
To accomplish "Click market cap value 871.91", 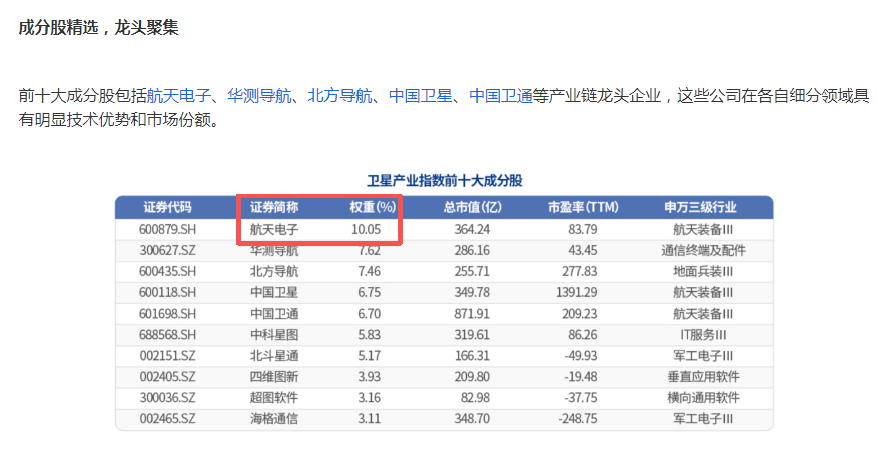I will [472, 314].
